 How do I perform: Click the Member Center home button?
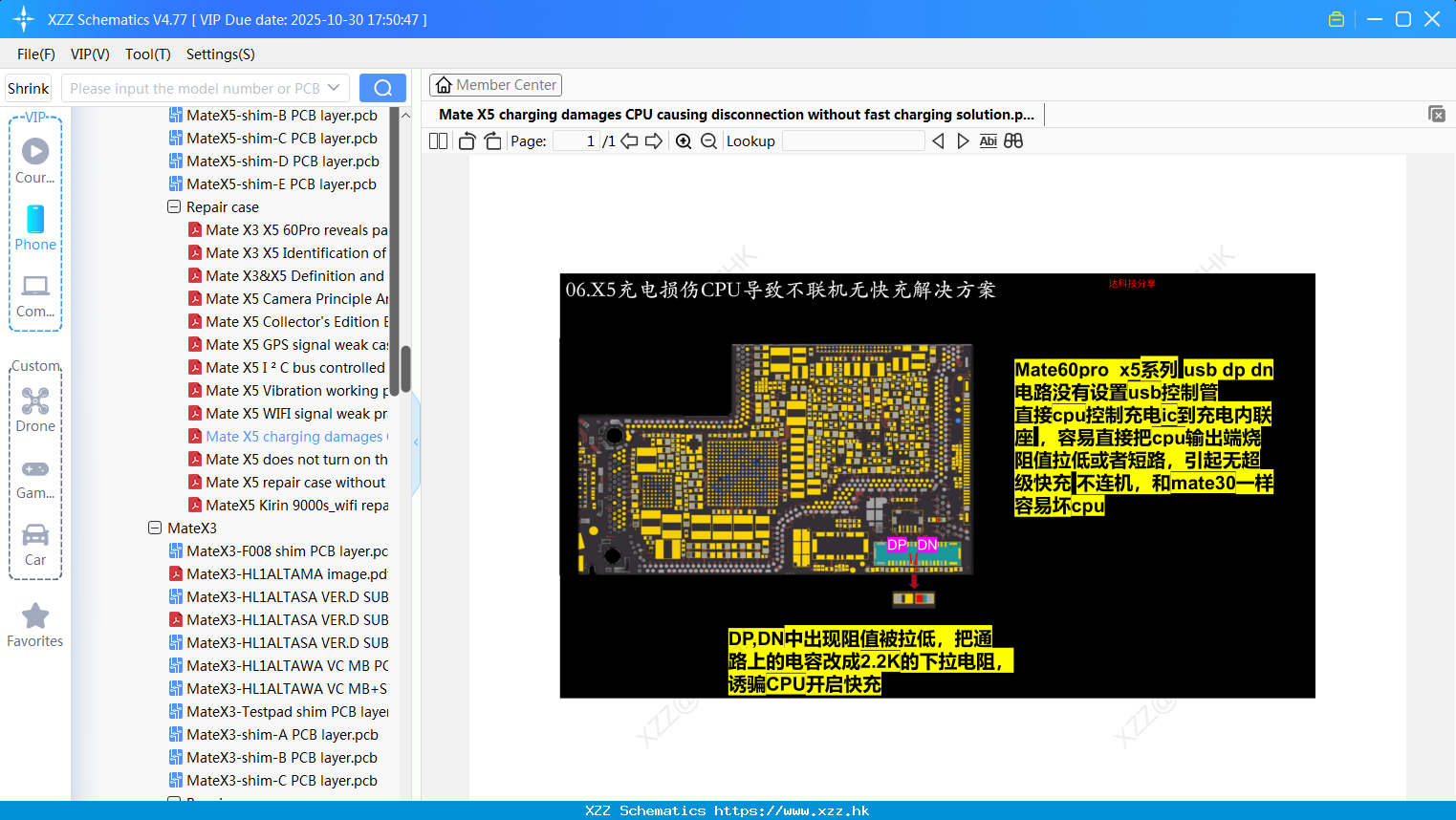(495, 85)
